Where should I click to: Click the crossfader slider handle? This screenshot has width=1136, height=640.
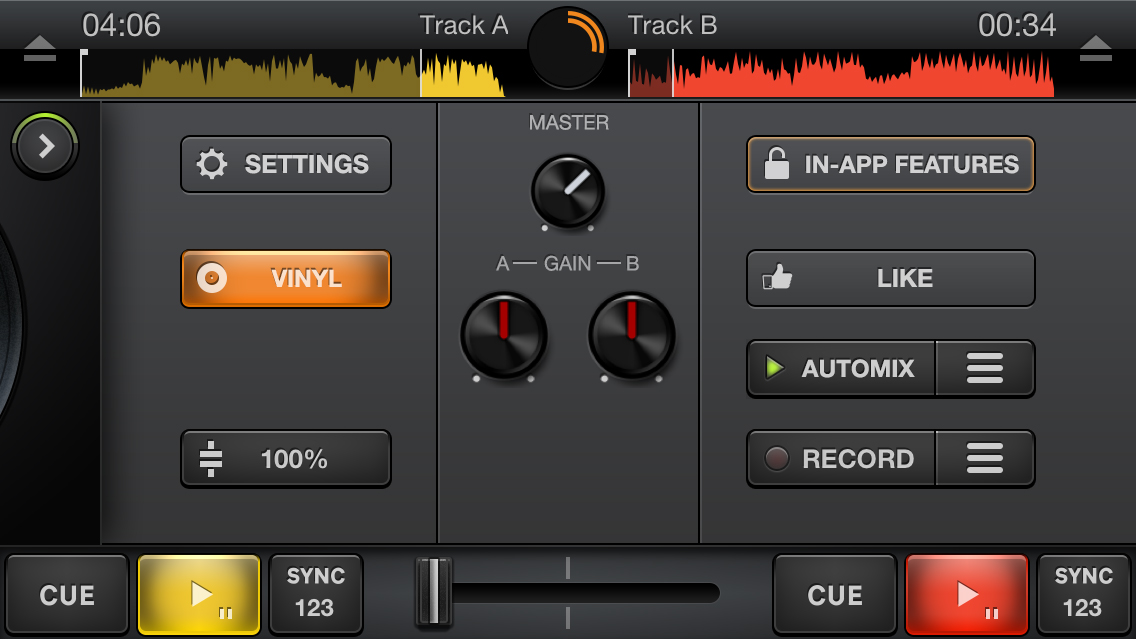point(434,593)
